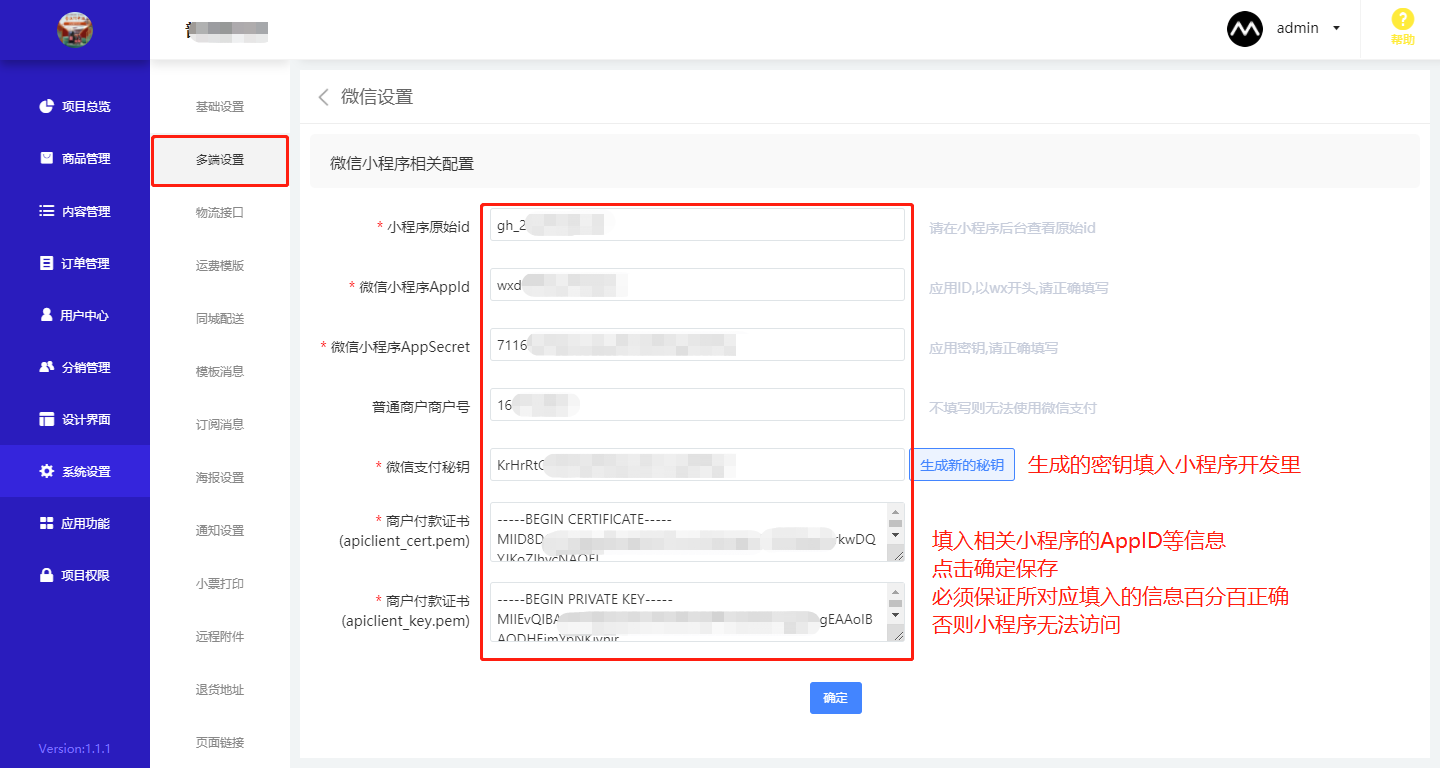The width and height of the screenshot is (1440, 768).
Task: Select the 远程附件 submenu item
Action: tap(220, 636)
